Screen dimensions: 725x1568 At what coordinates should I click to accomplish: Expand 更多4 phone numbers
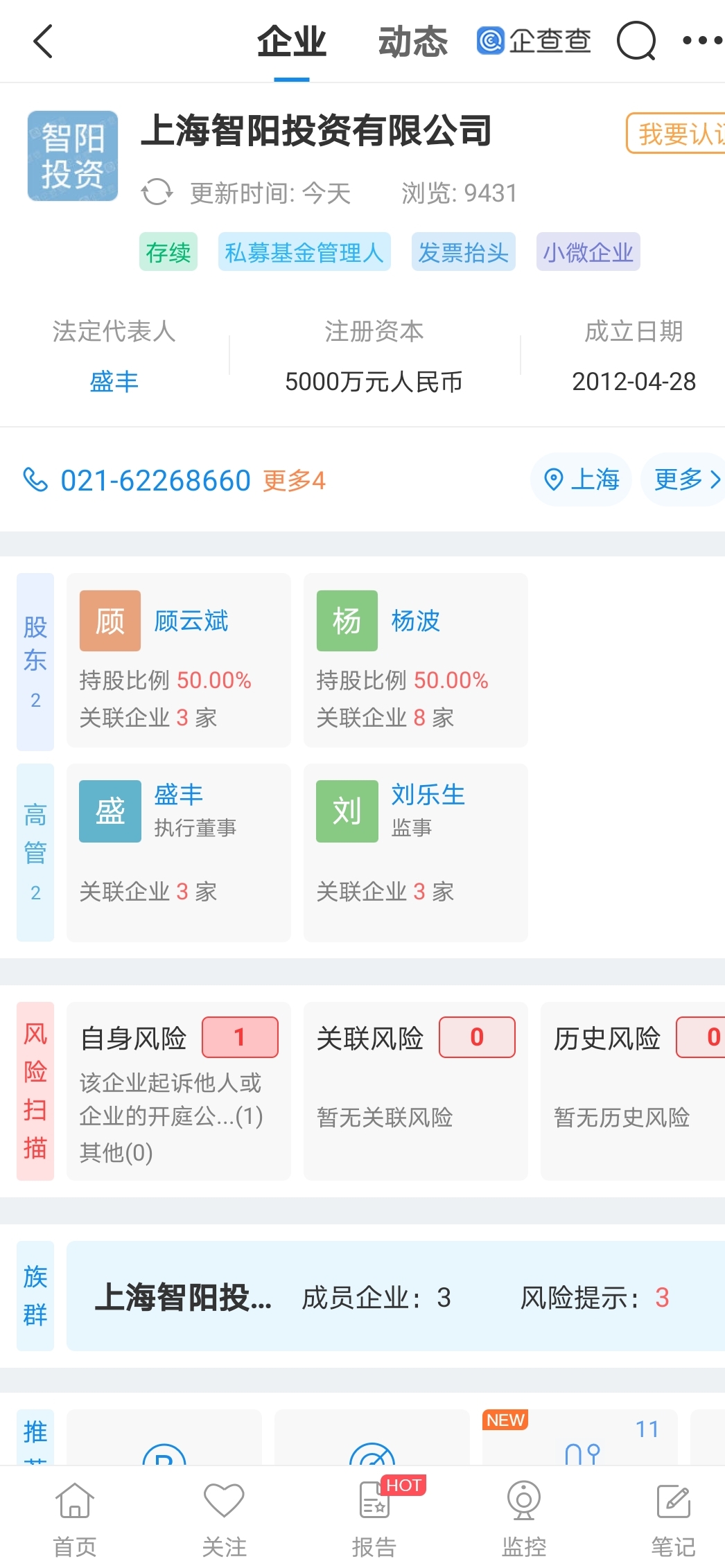point(294,480)
